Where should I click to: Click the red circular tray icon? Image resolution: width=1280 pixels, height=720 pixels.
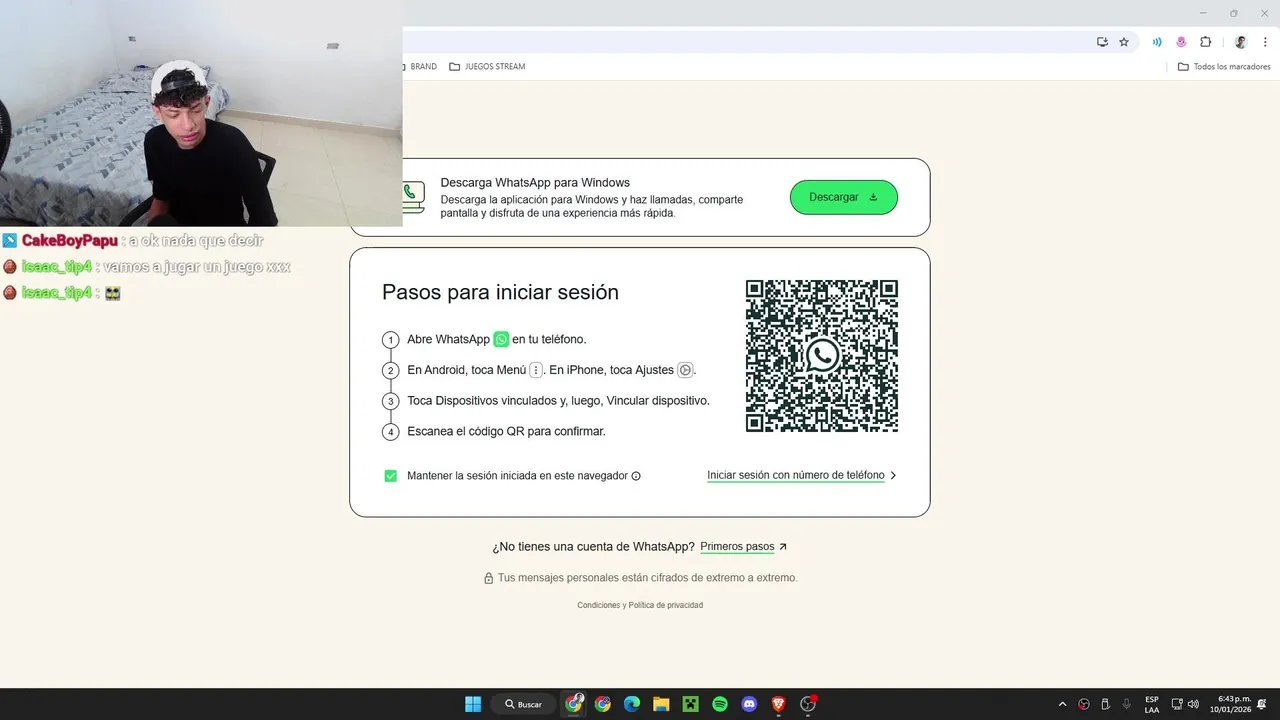1083,704
